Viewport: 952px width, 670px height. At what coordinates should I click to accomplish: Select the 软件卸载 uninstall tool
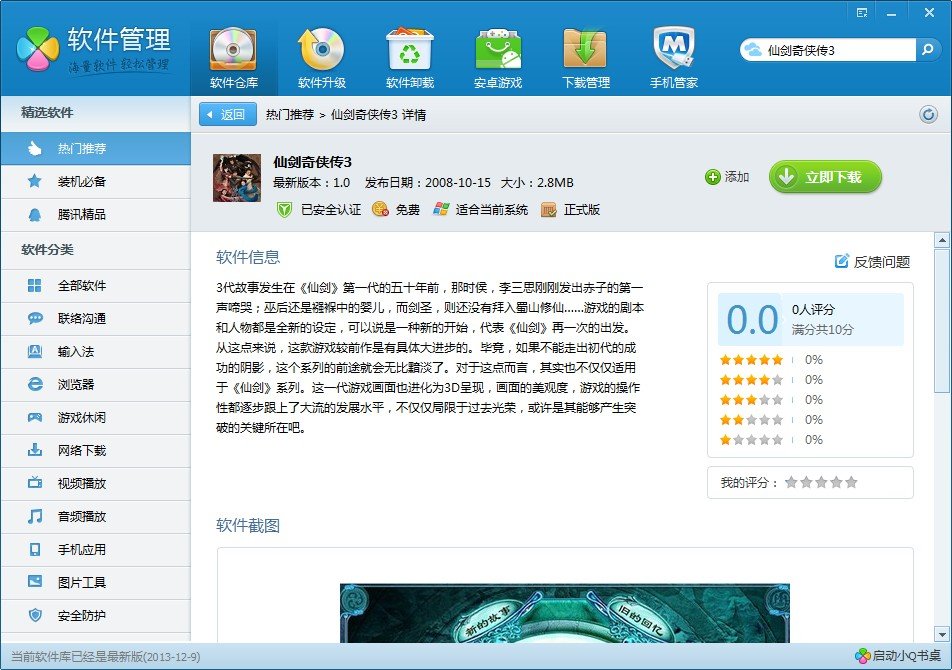pos(408,55)
